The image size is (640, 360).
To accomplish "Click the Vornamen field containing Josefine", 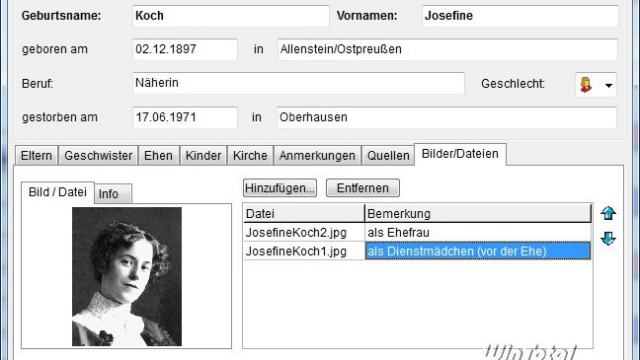I will [x=520, y=16].
